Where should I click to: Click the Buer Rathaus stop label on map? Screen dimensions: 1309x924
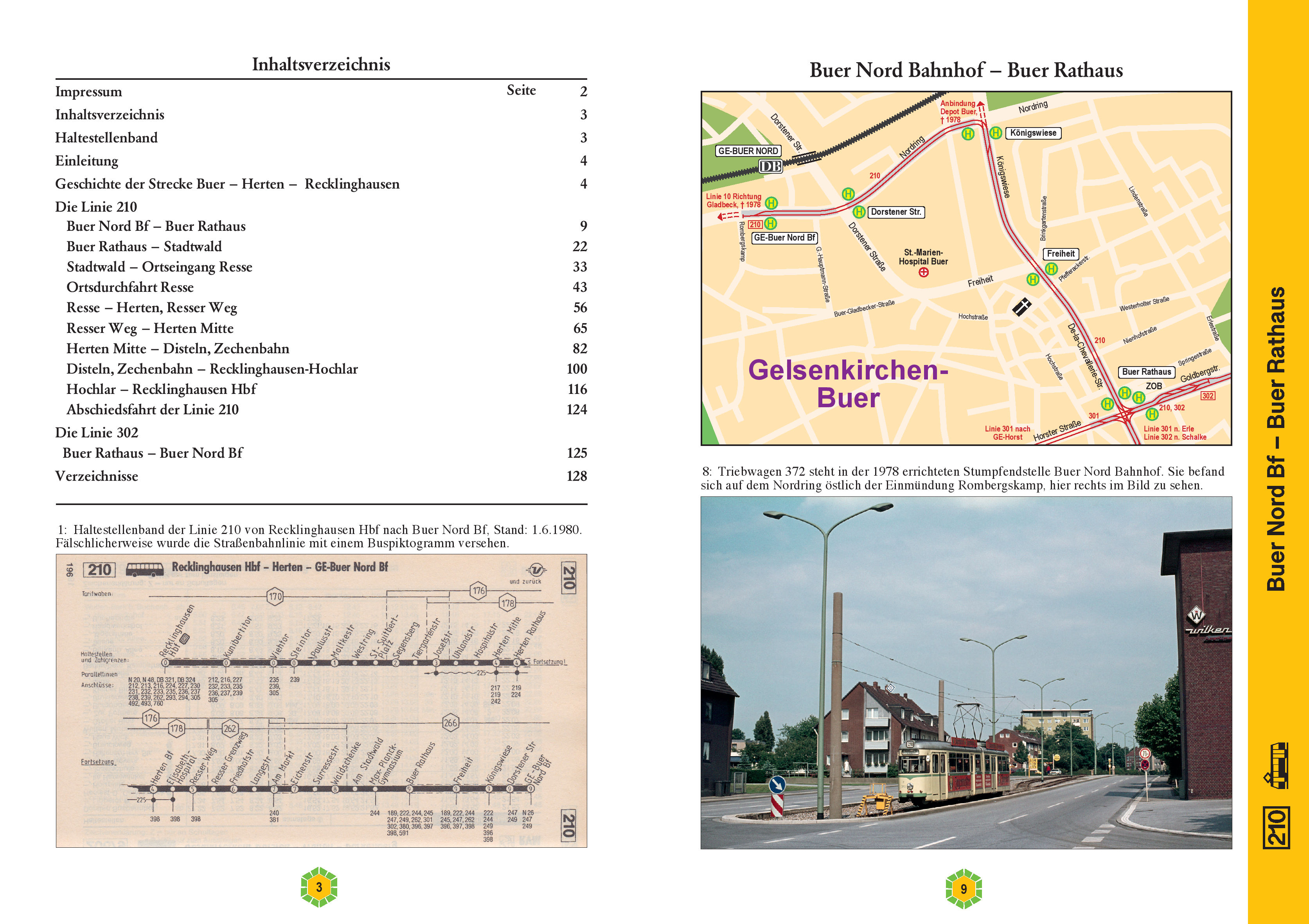1147,372
